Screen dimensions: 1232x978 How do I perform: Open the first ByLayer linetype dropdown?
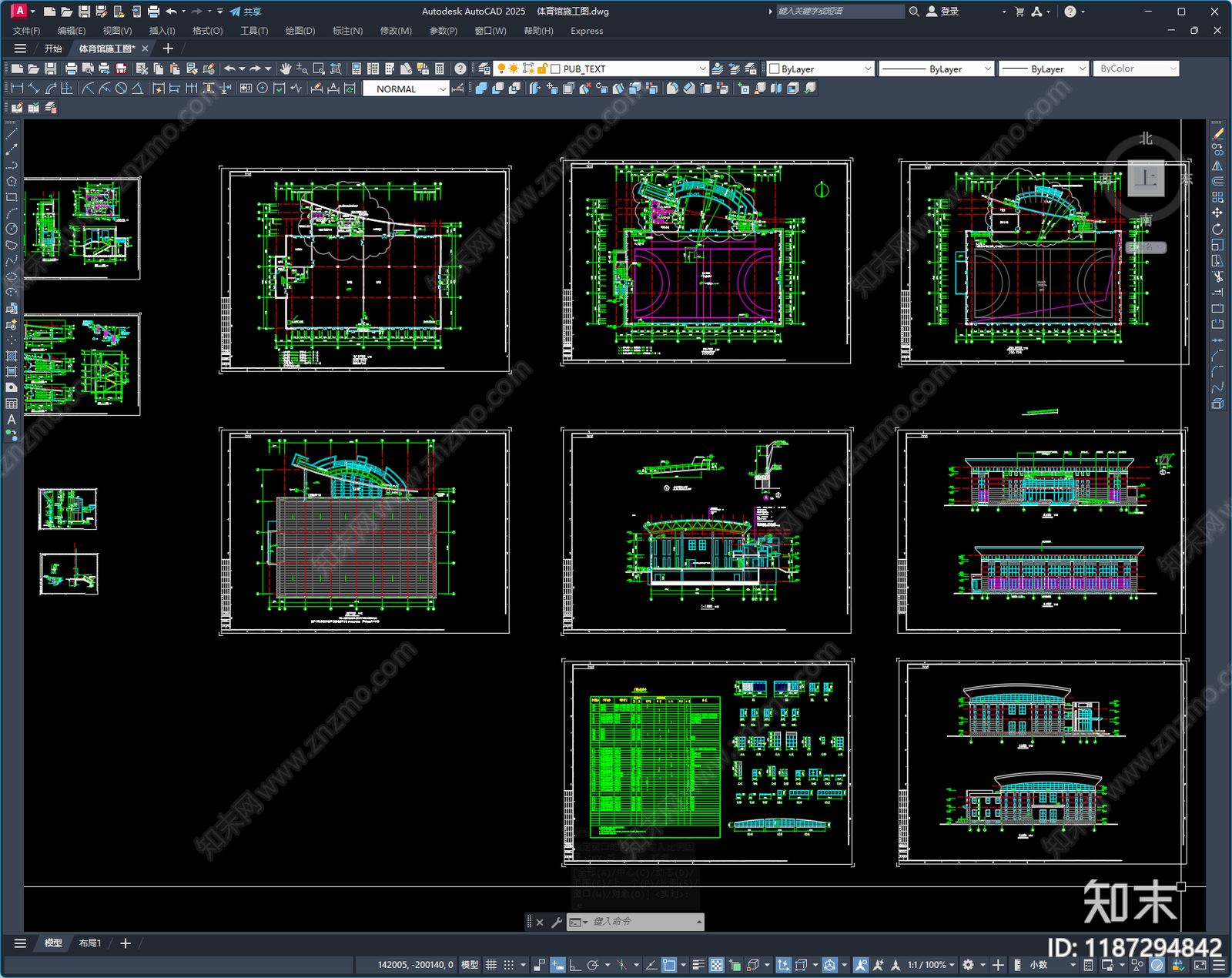coord(936,69)
